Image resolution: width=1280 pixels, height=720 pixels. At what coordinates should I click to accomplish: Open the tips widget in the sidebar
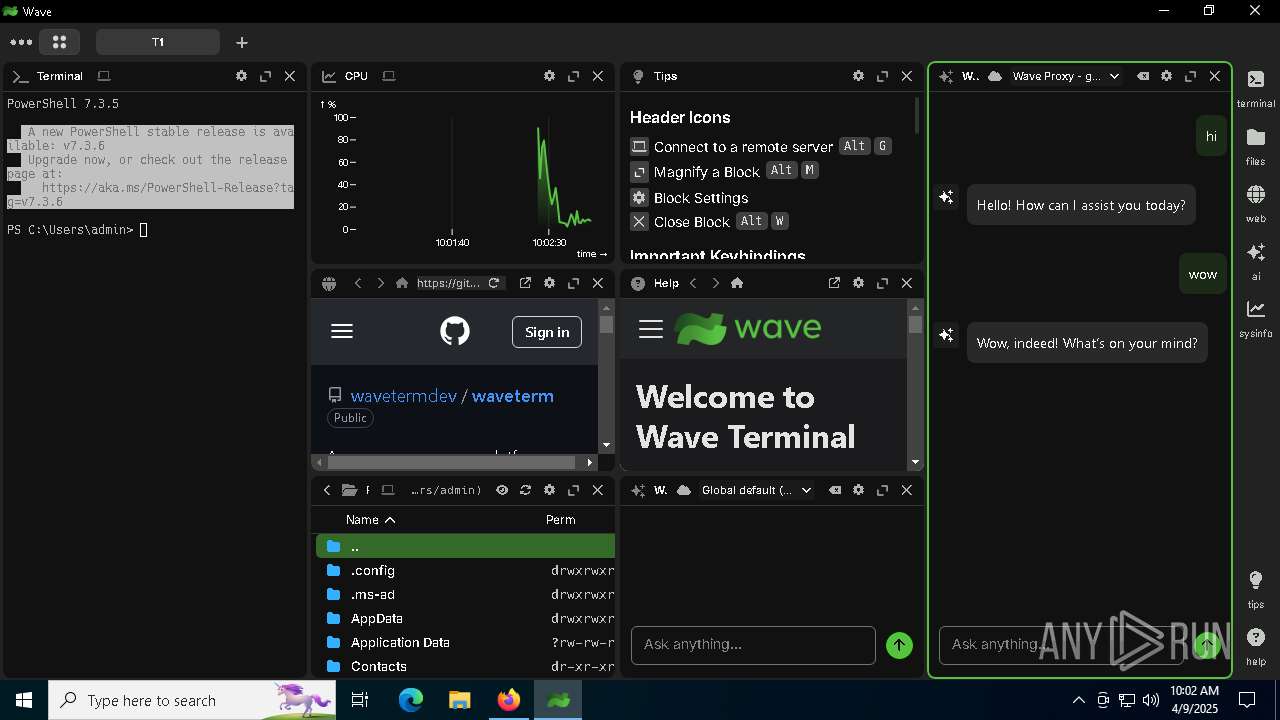point(1255,589)
